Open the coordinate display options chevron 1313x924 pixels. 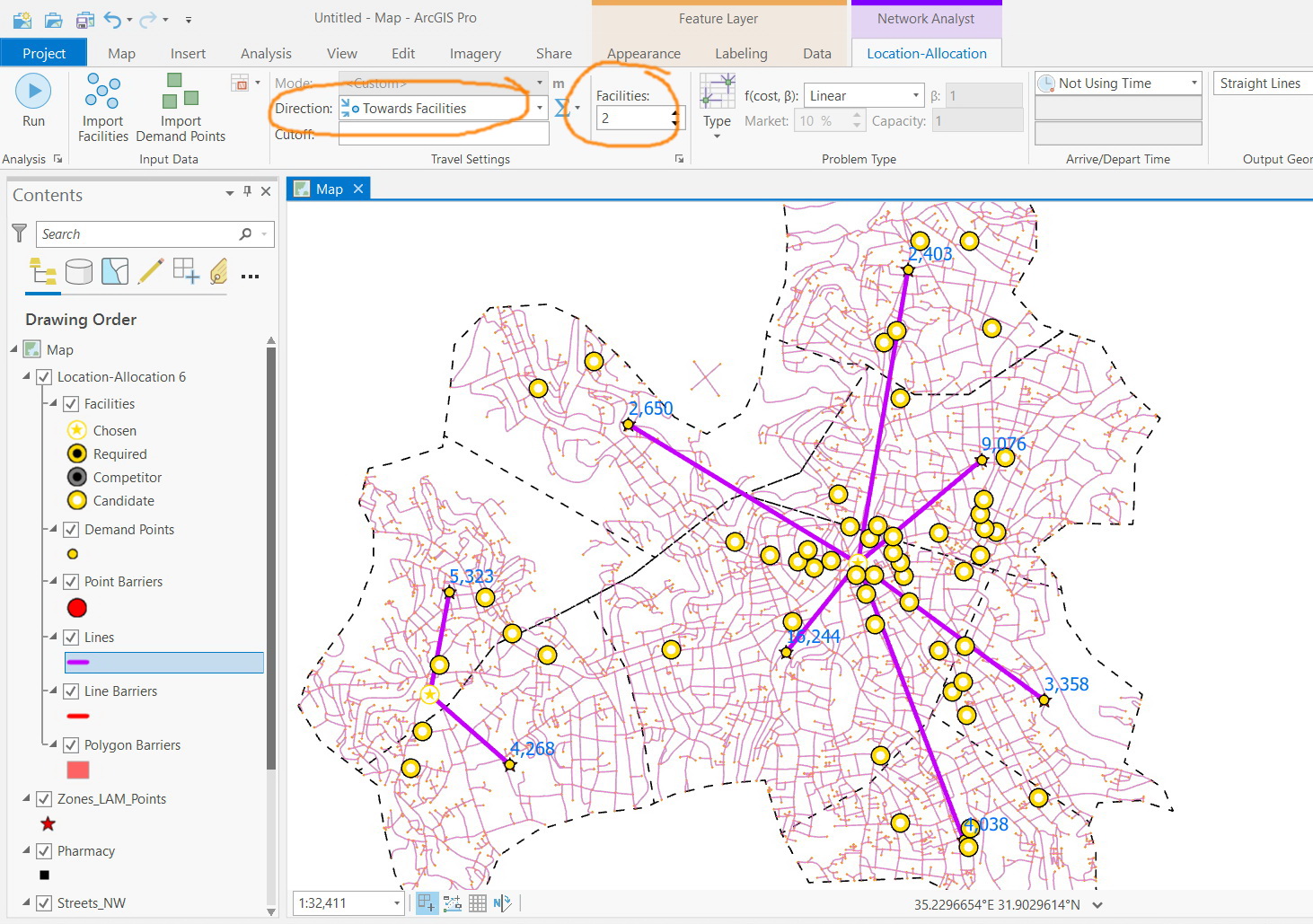[1097, 905]
